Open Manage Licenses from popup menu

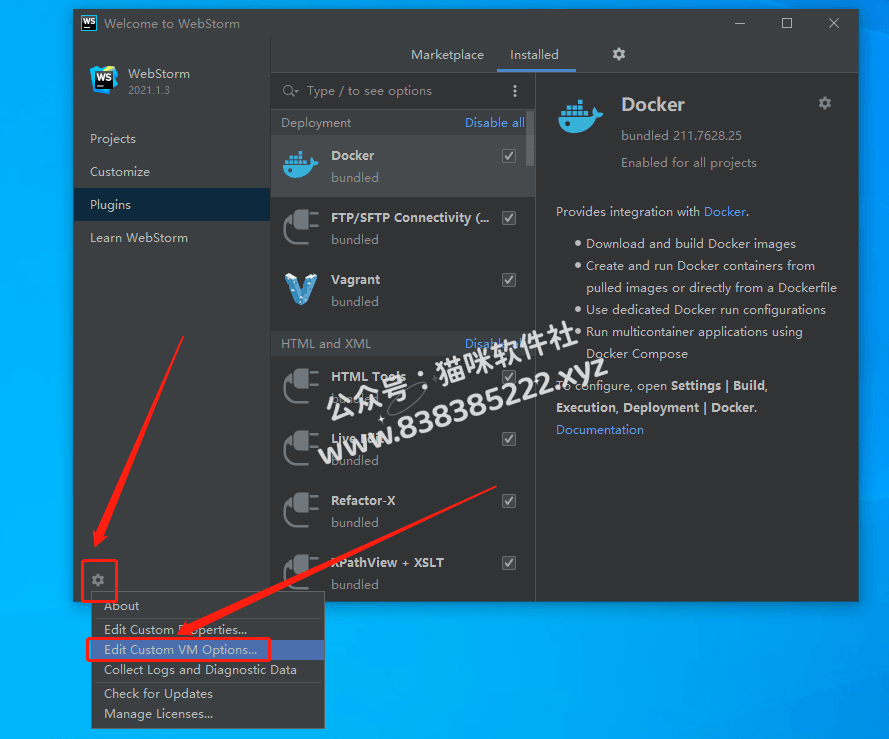tap(208, 714)
